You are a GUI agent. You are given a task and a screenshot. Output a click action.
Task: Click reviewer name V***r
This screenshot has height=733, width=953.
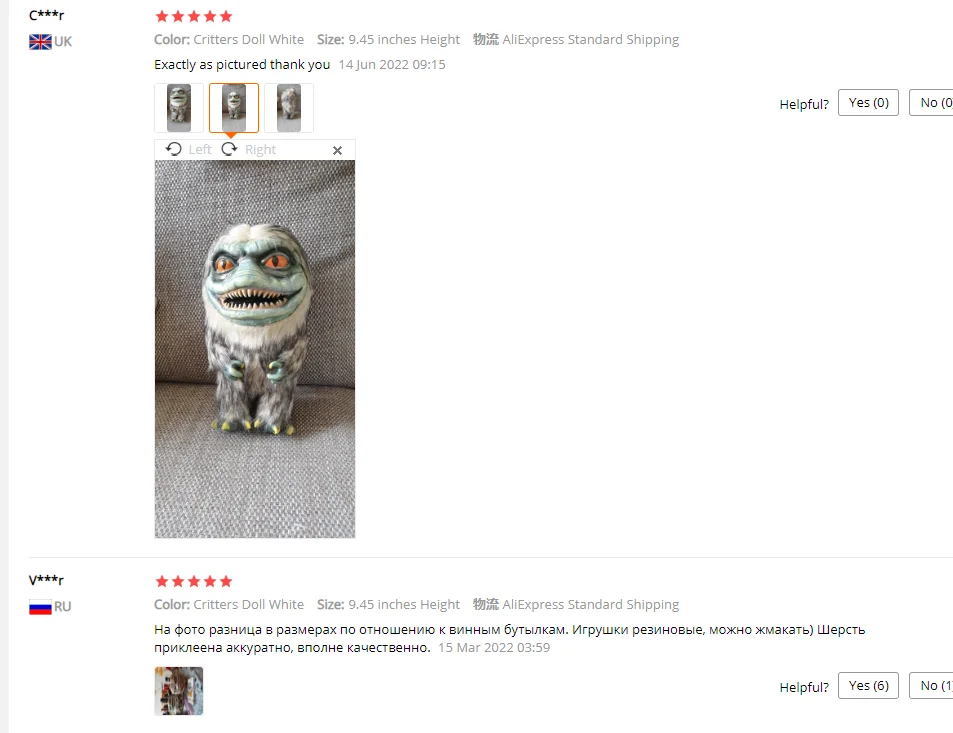46,580
